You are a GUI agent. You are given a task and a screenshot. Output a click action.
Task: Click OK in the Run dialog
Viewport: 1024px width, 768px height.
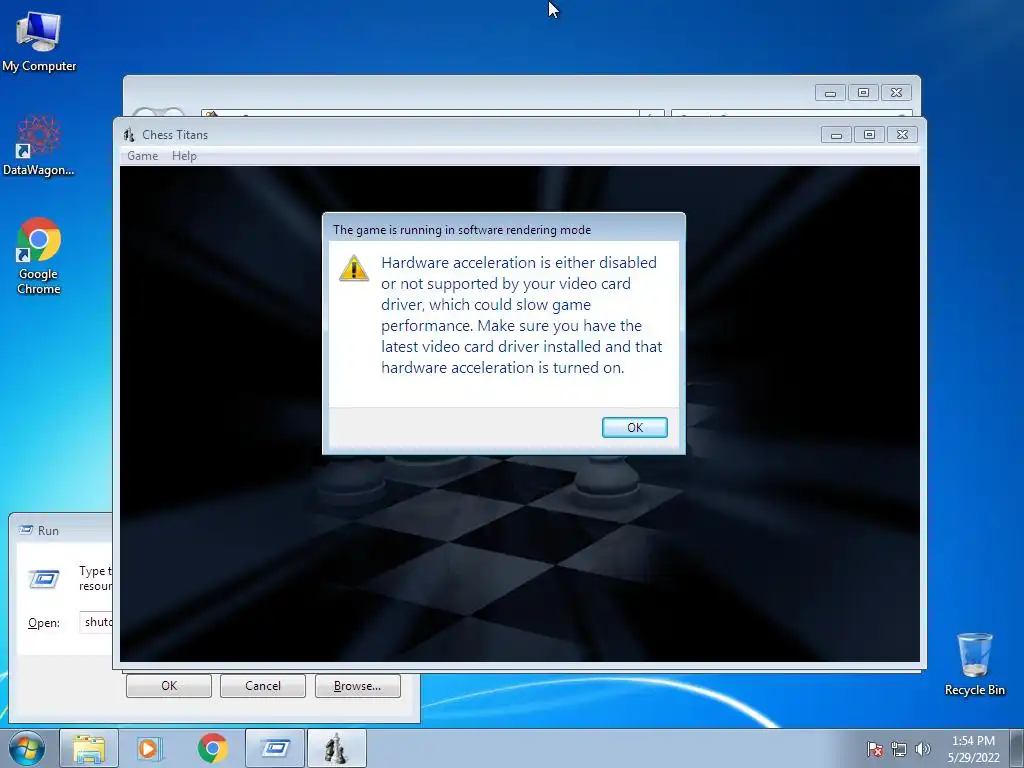point(168,686)
